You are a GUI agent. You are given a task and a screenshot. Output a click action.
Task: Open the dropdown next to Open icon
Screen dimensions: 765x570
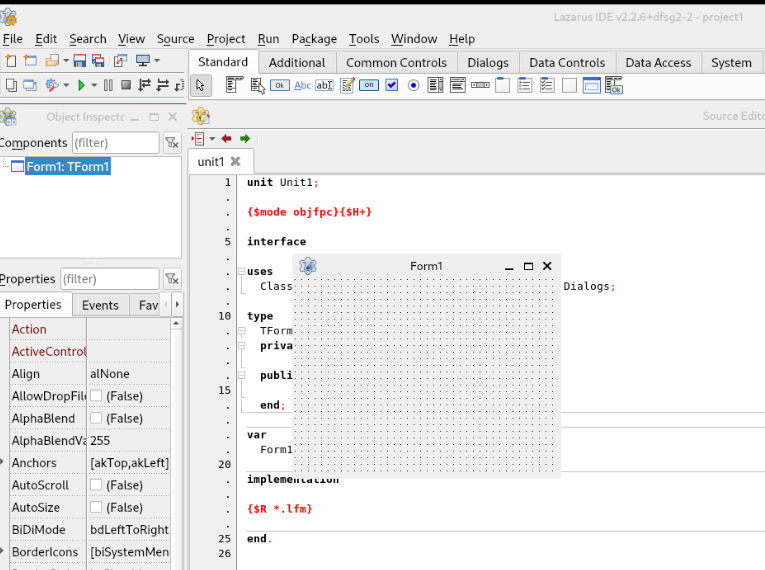pos(66,61)
